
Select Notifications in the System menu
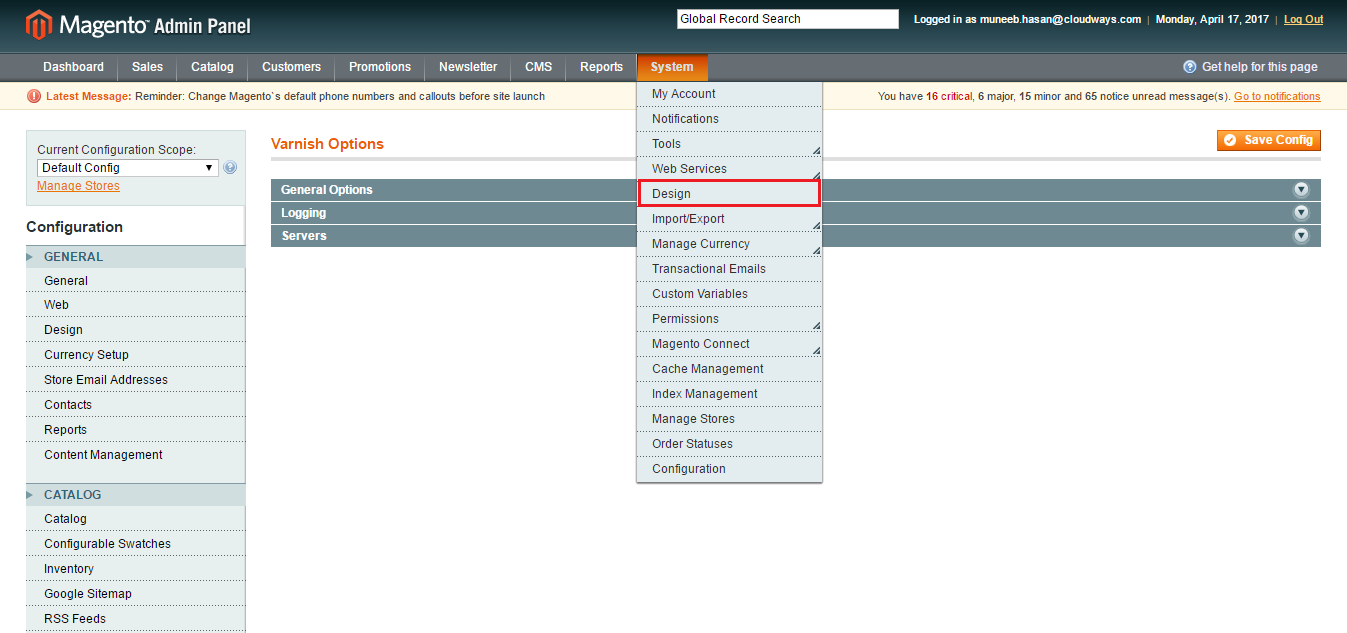pyautogui.click(x=729, y=119)
